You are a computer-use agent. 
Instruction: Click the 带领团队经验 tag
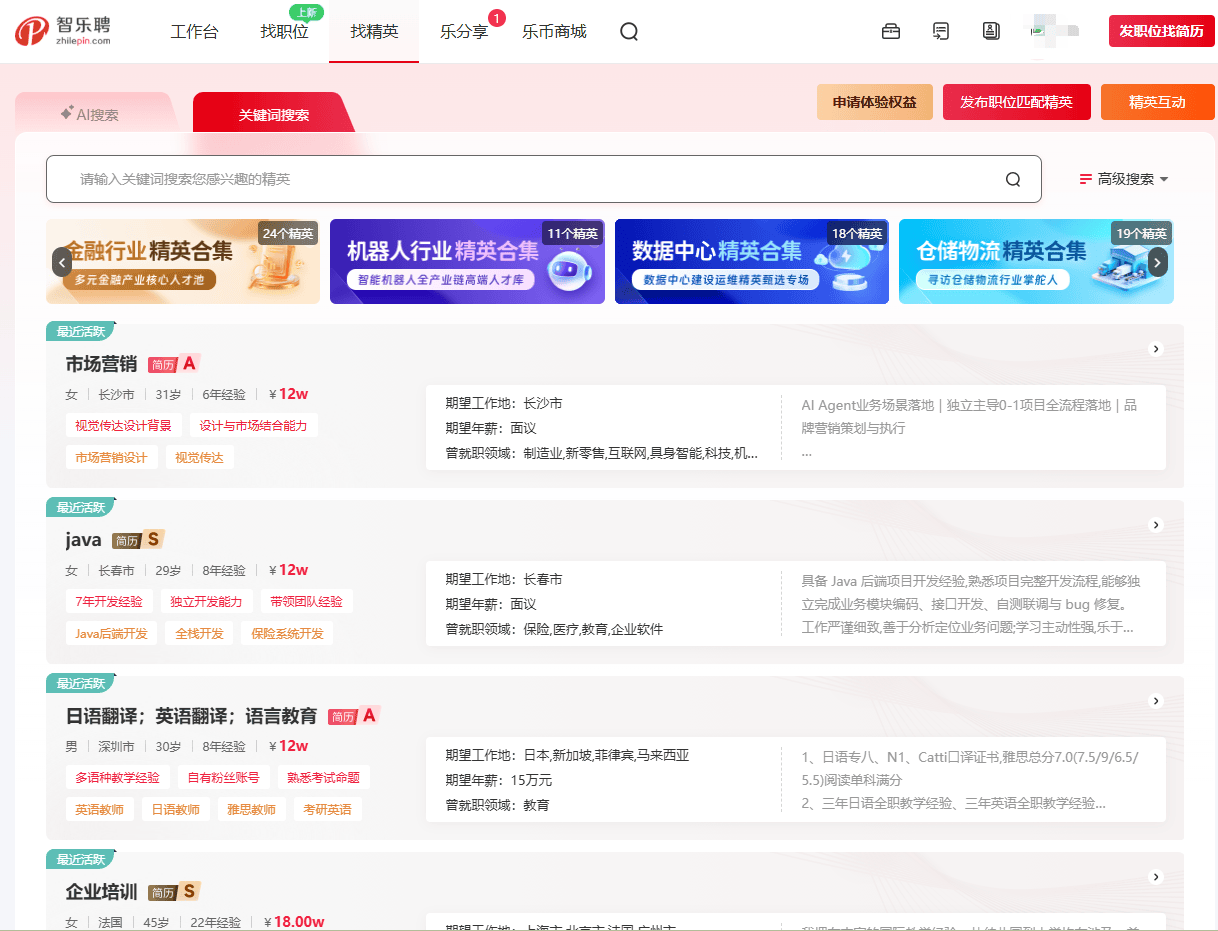[x=306, y=602]
